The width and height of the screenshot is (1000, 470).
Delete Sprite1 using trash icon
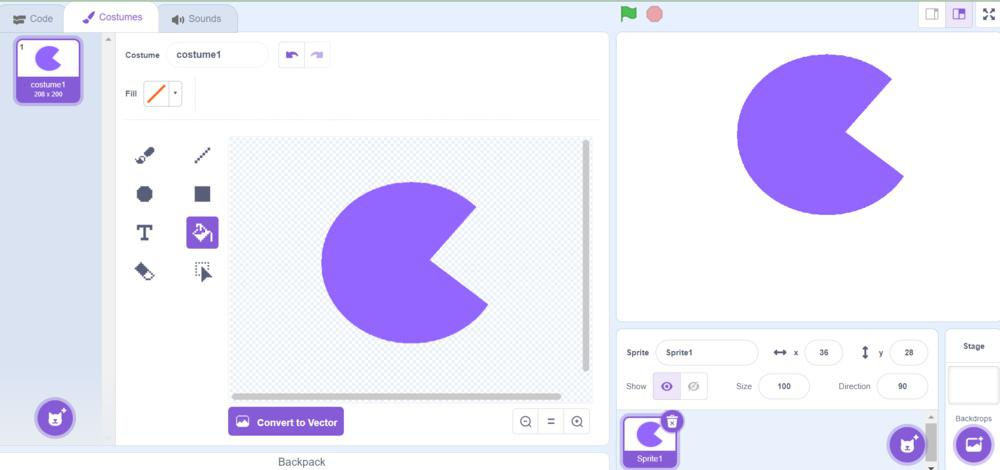click(672, 422)
